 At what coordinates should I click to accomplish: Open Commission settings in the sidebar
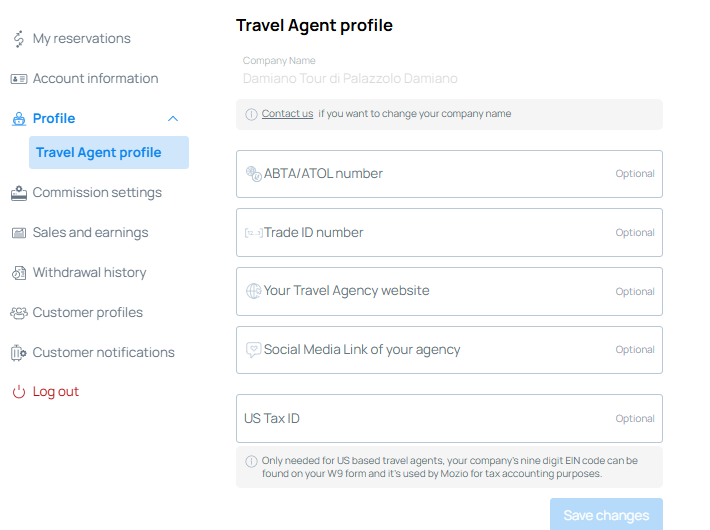pyautogui.click(x=97, y=193)
